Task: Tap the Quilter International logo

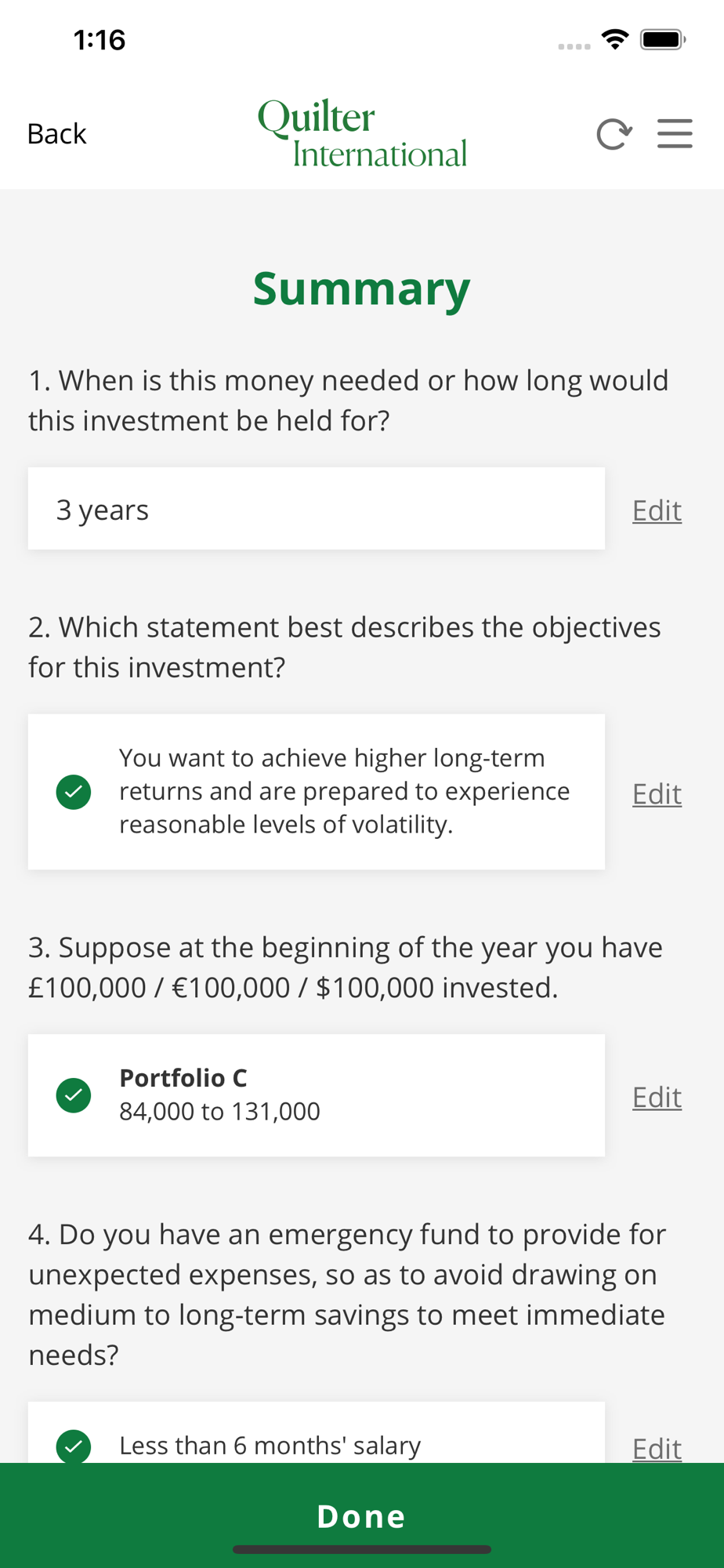Action: 363,133
